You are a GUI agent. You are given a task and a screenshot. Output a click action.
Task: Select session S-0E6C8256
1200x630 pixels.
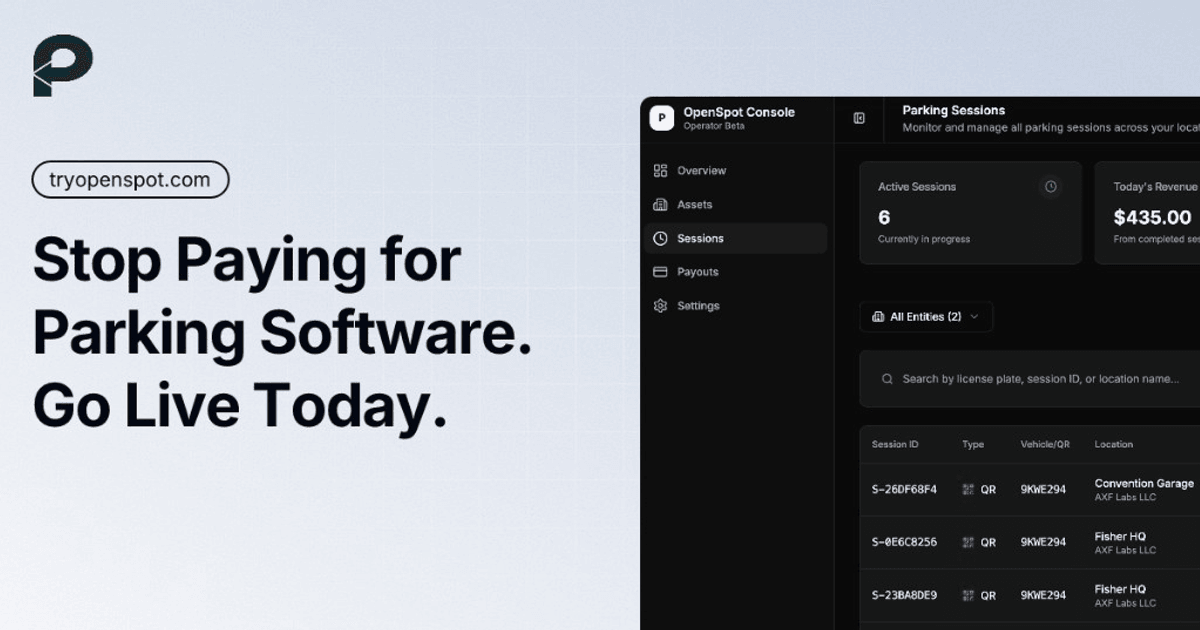click(905, 542)
